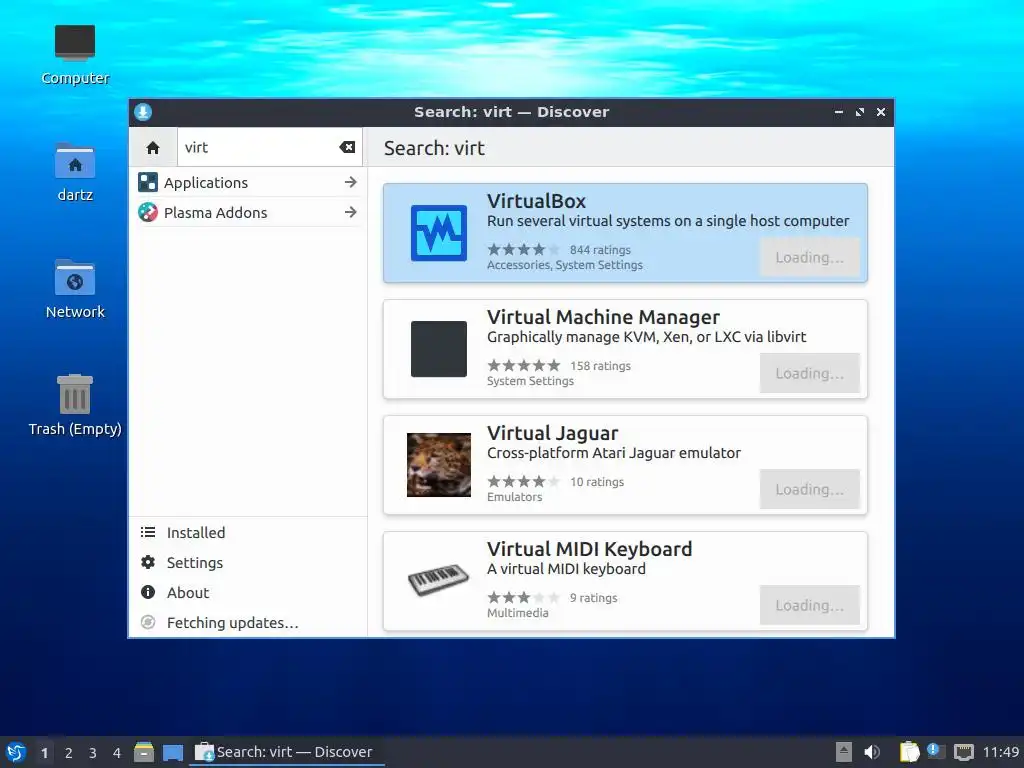Screen dimensions: 1024x768
Task: Open the Lubuntu application menu
Action: (16, 752)
